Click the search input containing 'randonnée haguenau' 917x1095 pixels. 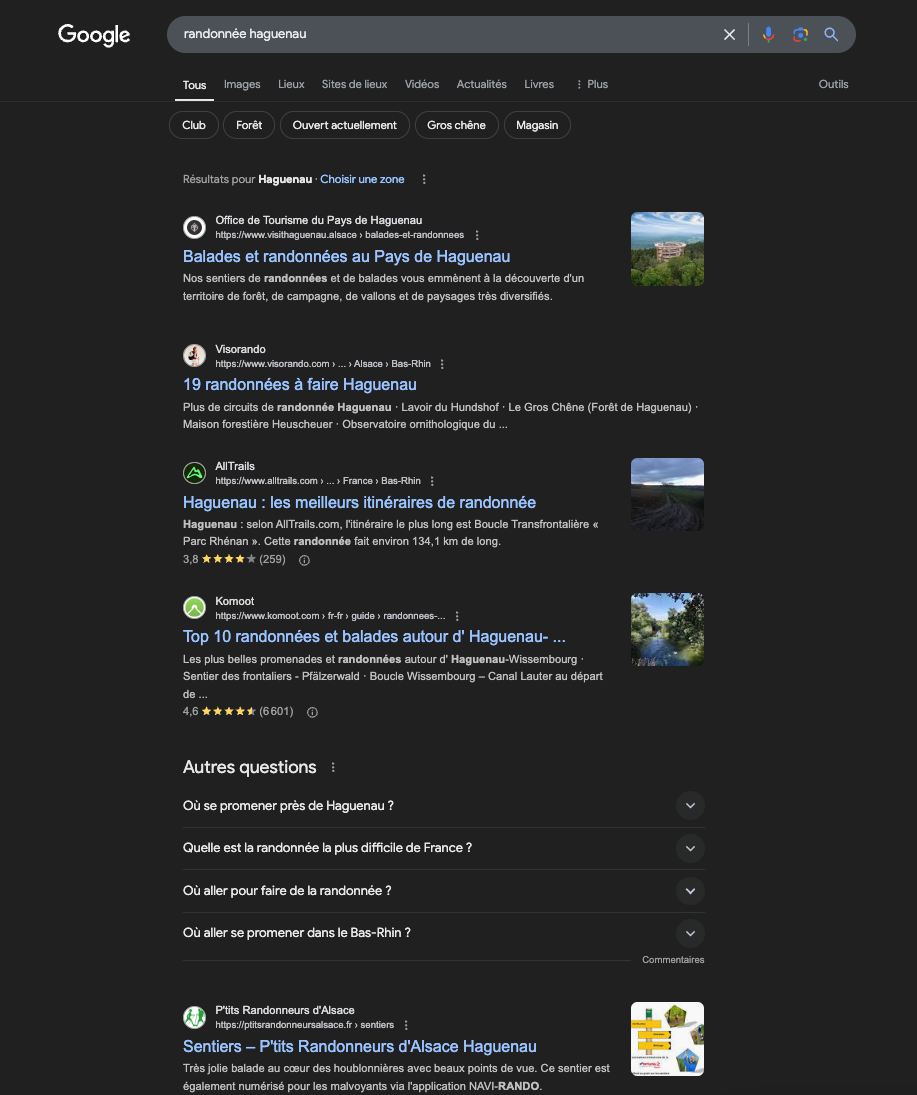(x=447, y=34)
